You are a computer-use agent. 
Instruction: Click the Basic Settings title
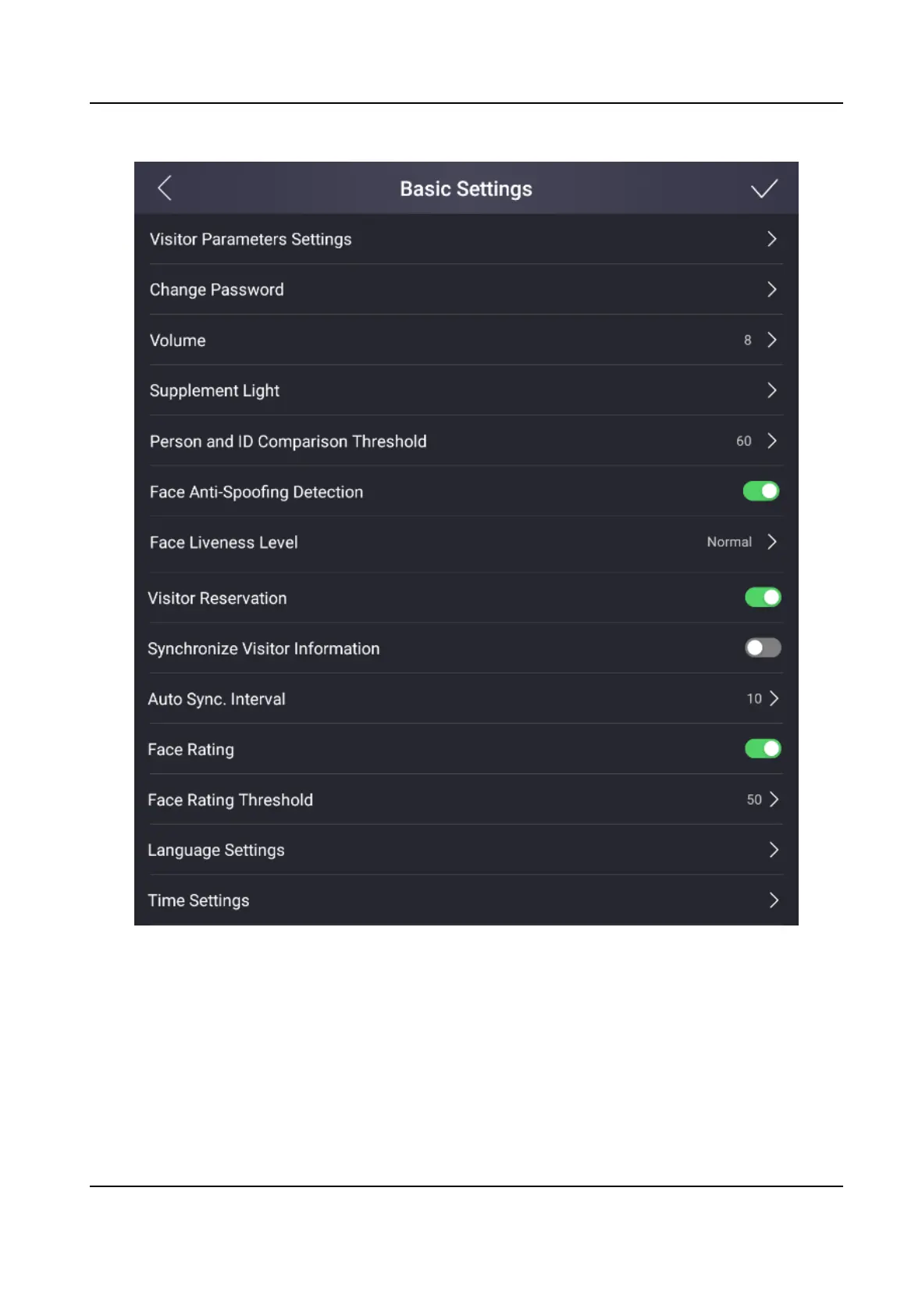click(x=466, y=189)
